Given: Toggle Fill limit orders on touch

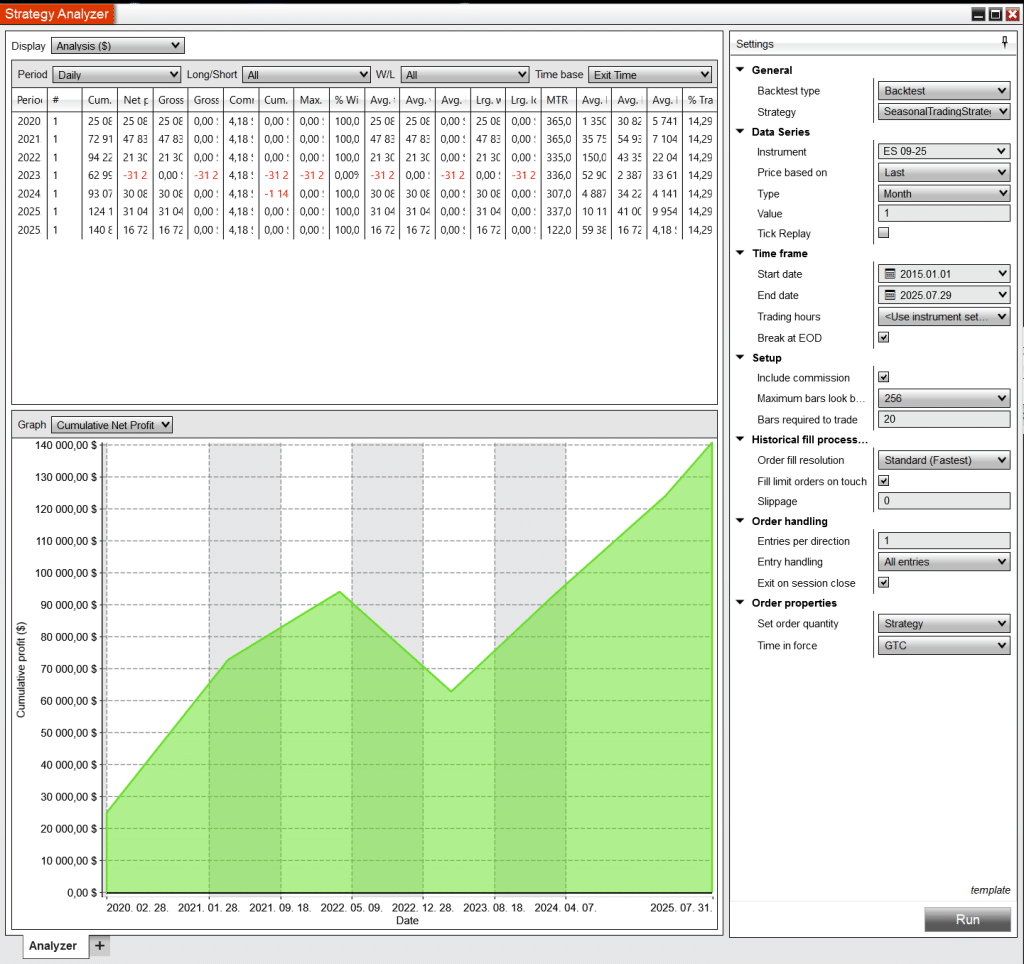Looking at the screenshot, I should coord(883,481).
